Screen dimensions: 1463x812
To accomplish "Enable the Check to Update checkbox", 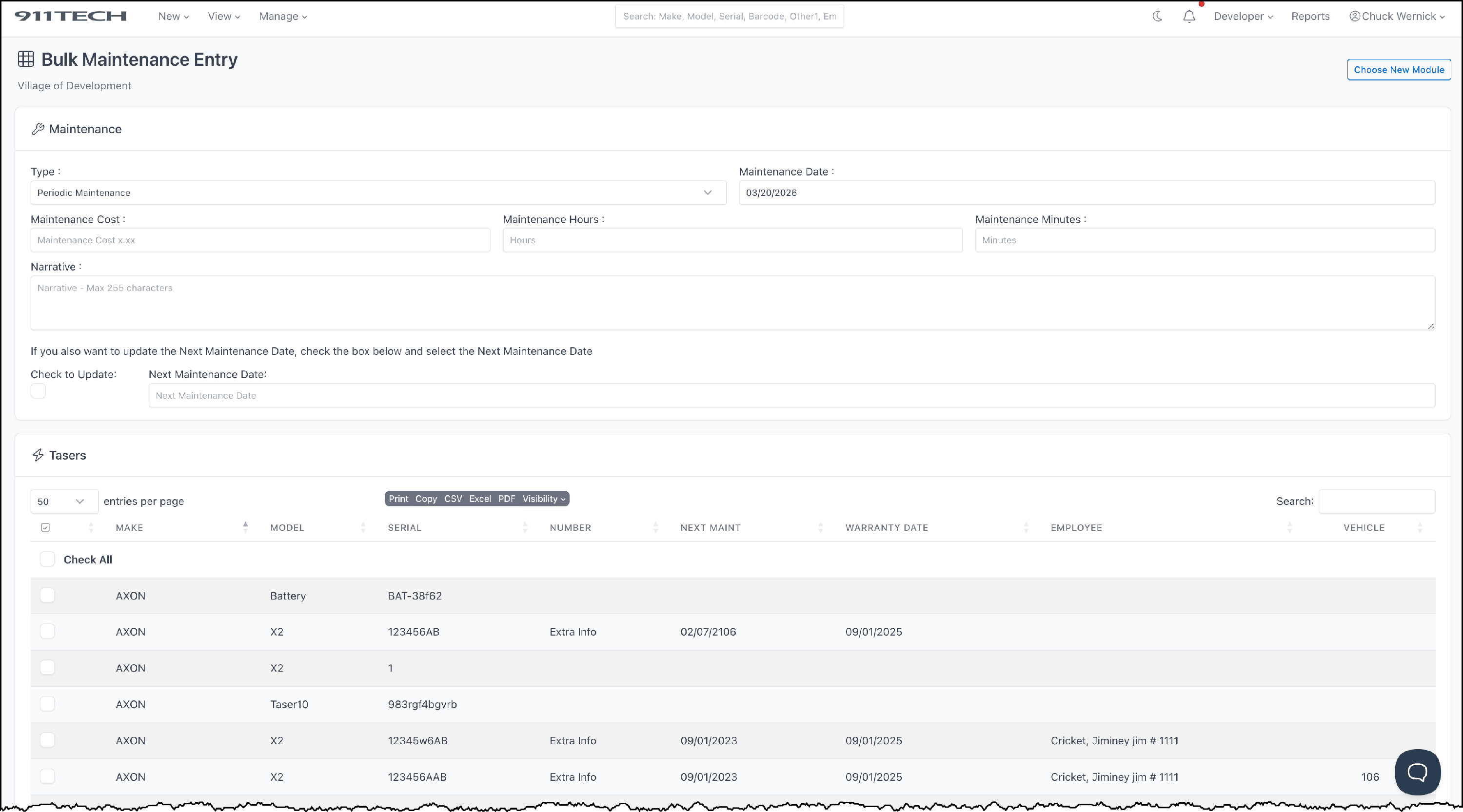I will [x=38, y=391].
